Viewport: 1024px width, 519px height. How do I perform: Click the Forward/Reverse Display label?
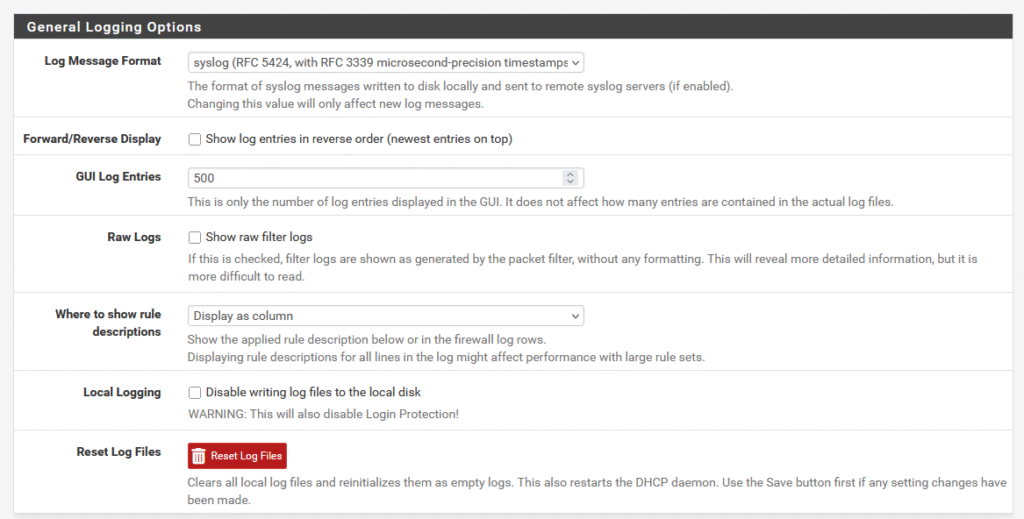pos(92,139)
